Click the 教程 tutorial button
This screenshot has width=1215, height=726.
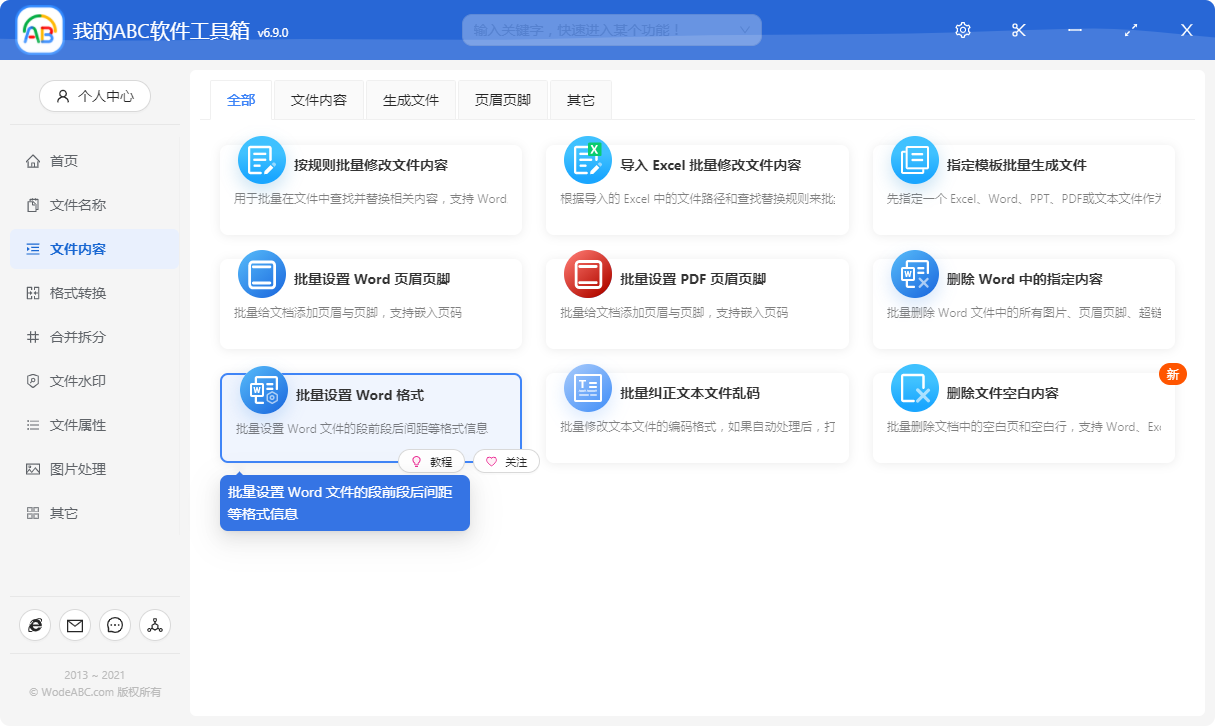click(x=431, y=461)
